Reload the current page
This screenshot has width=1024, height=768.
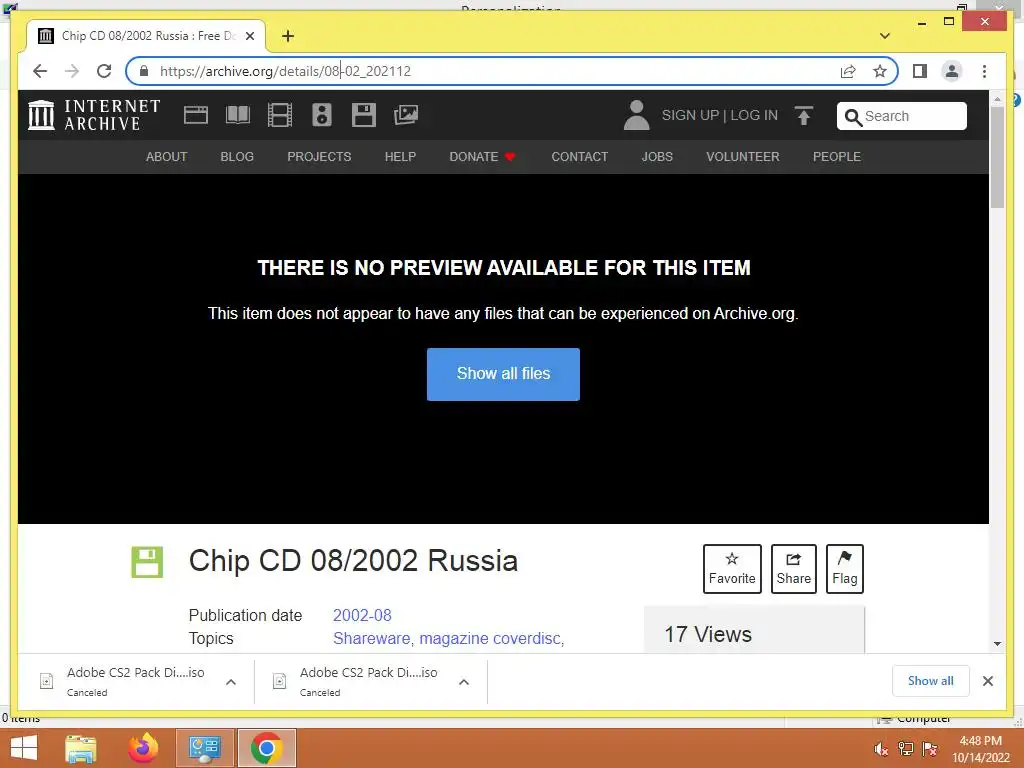click(x=104, y=71)
